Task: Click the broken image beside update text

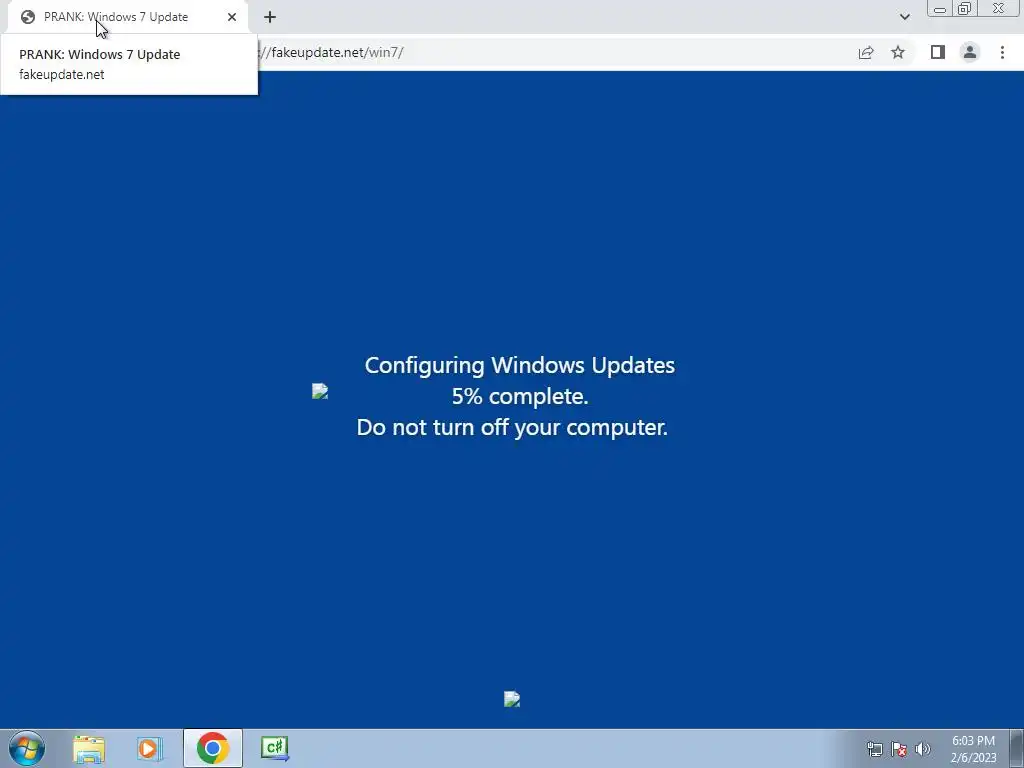Action: [x=320, y=391]
